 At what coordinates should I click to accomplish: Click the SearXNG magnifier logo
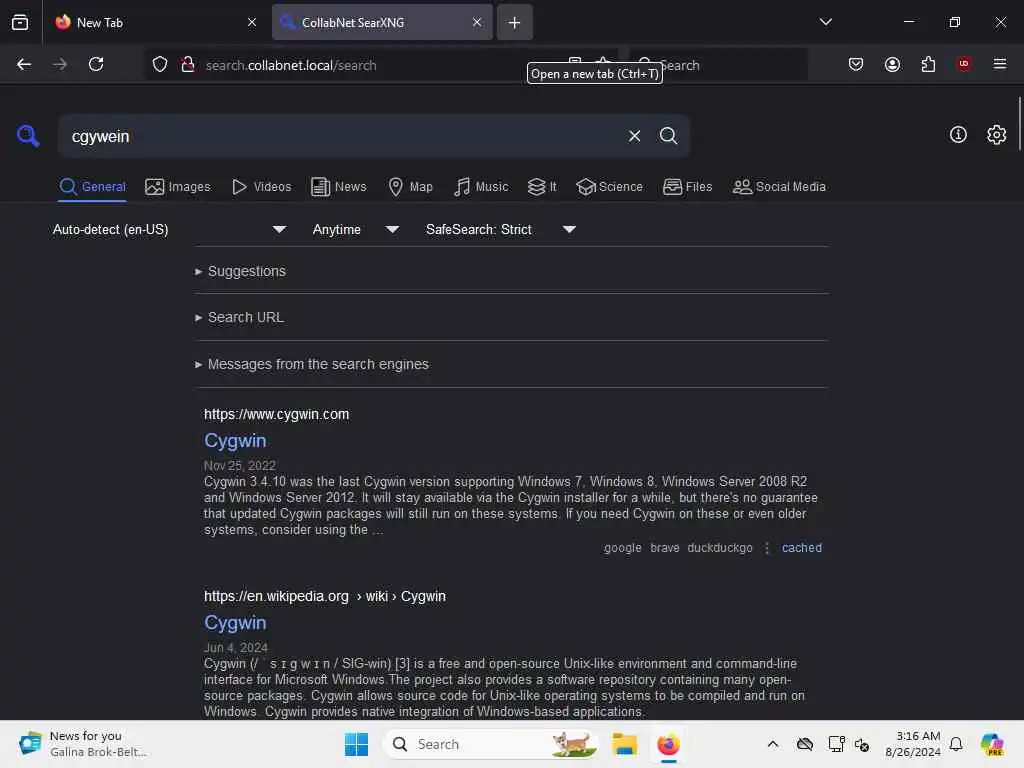coord(28,136)
